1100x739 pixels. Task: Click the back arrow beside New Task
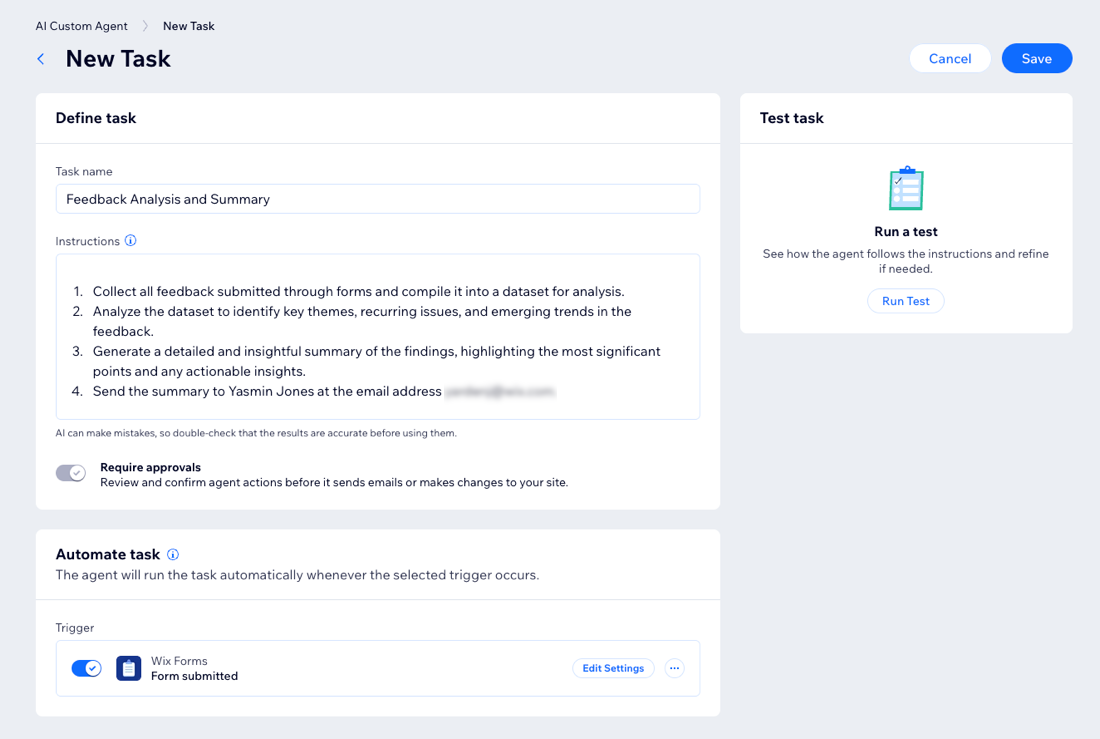[41, 59]
